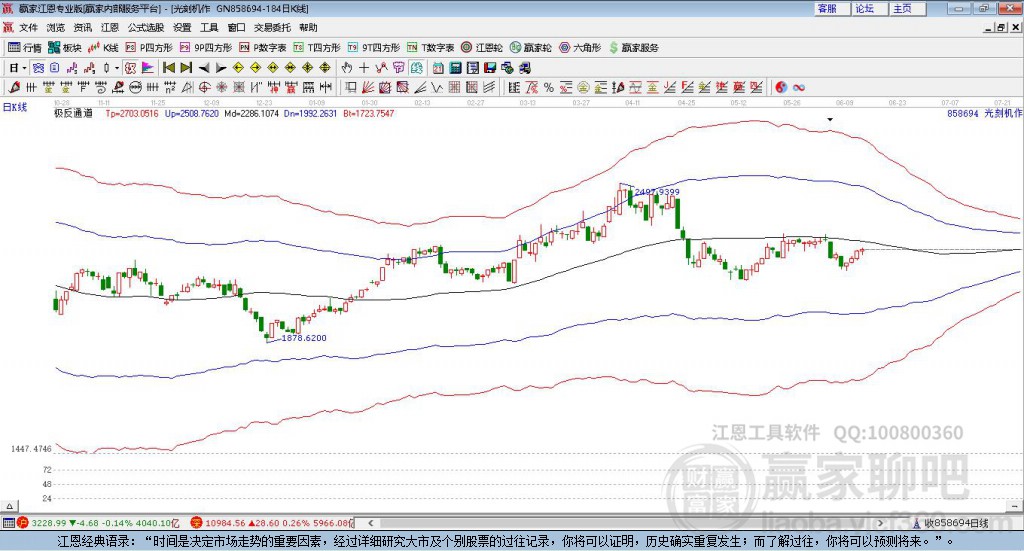Jump to last bar with green skip-end icon
Image resolution: width=1024 pixels, height=551 pixels.
tap(186, 68)
